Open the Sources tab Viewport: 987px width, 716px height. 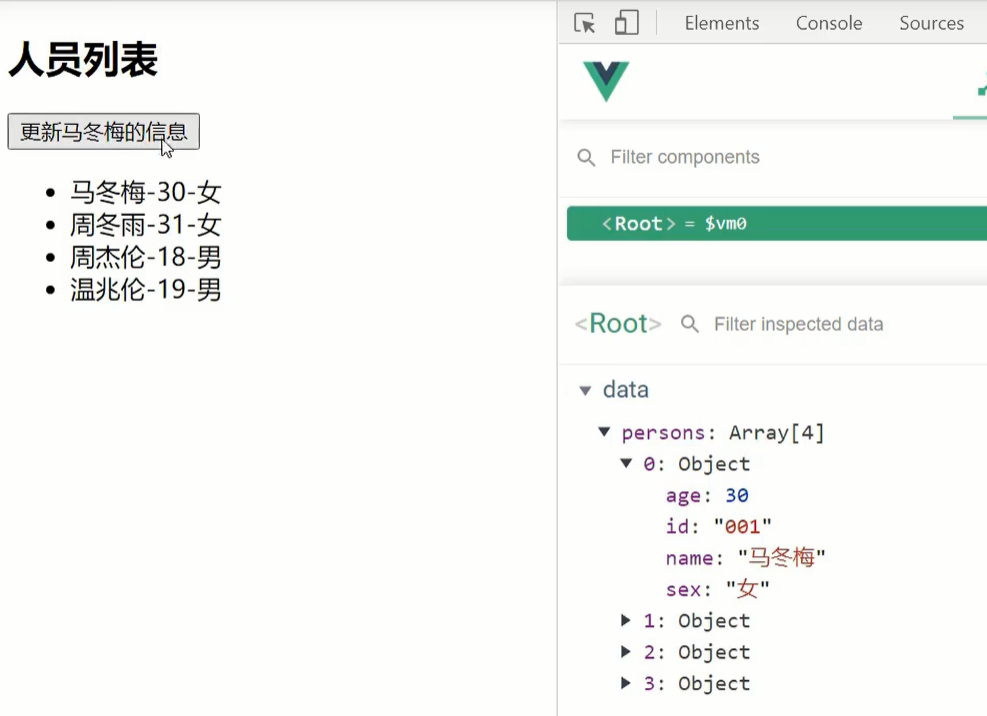(932, 23)
